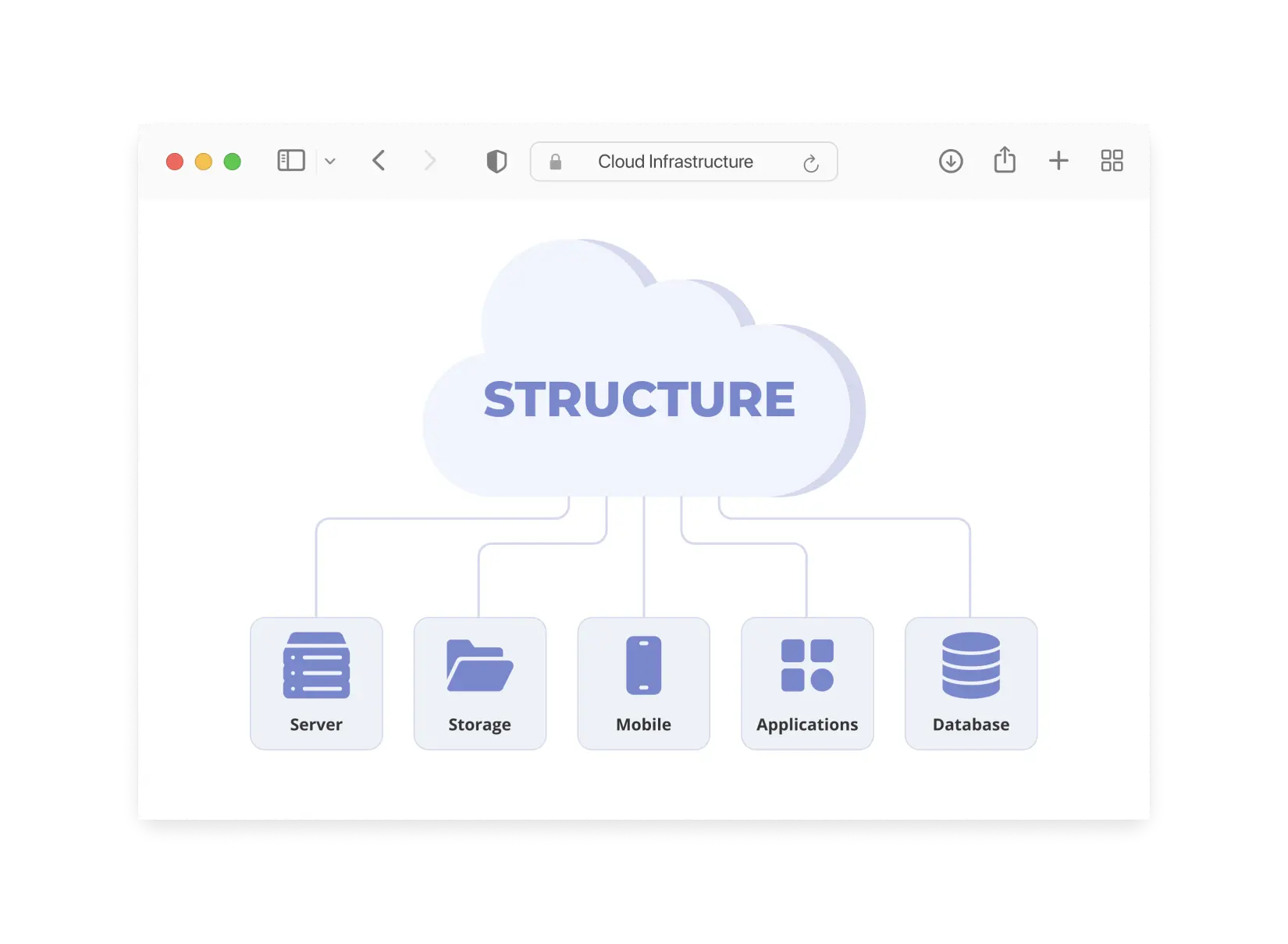This screenshot has height=944, width=1288.
Task: Select the Database cylinder icon
Action: 970,666
